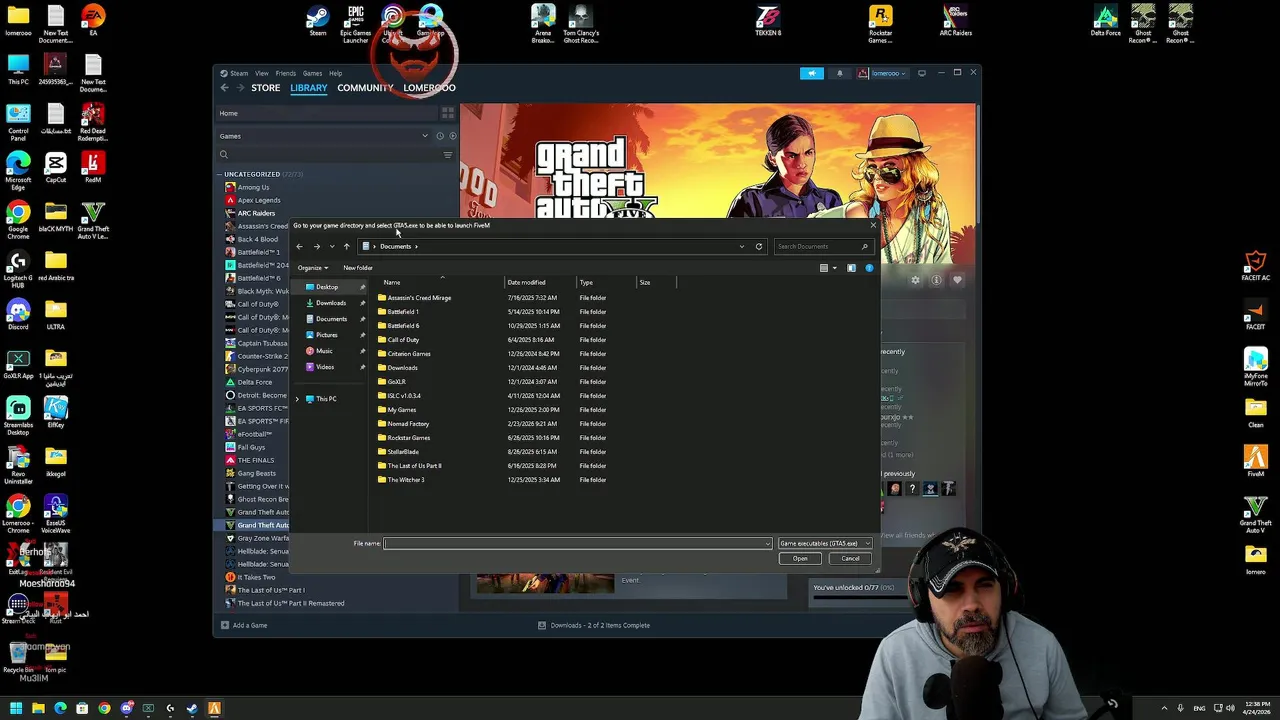This screenshot has width=1280, height=720.
Task: Open the Games filter dropdown in Steam
Action: (x=425, y=136)
